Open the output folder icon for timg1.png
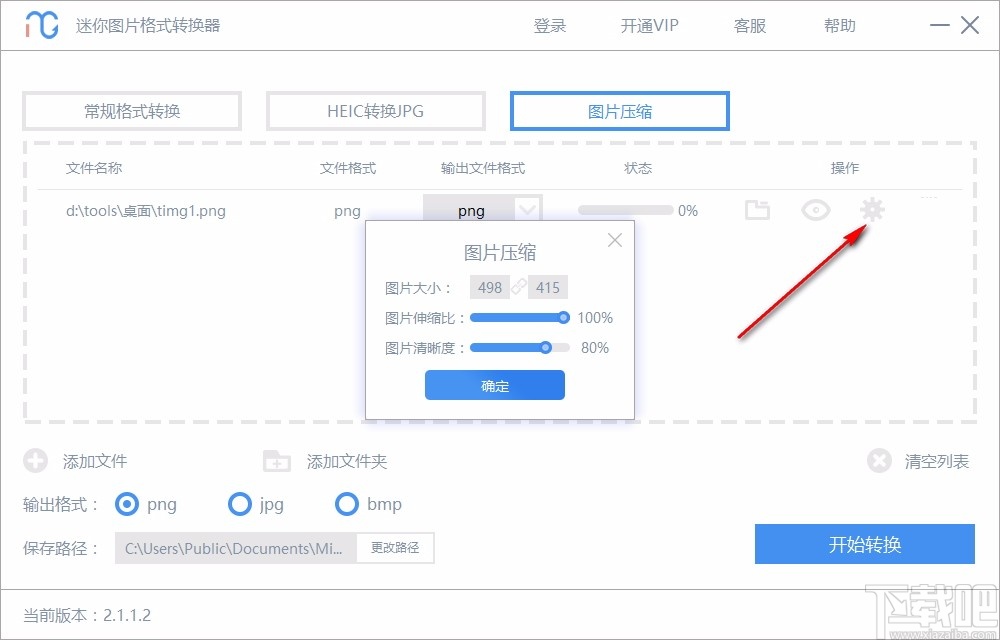1000x640 pixels. [757, 210]
